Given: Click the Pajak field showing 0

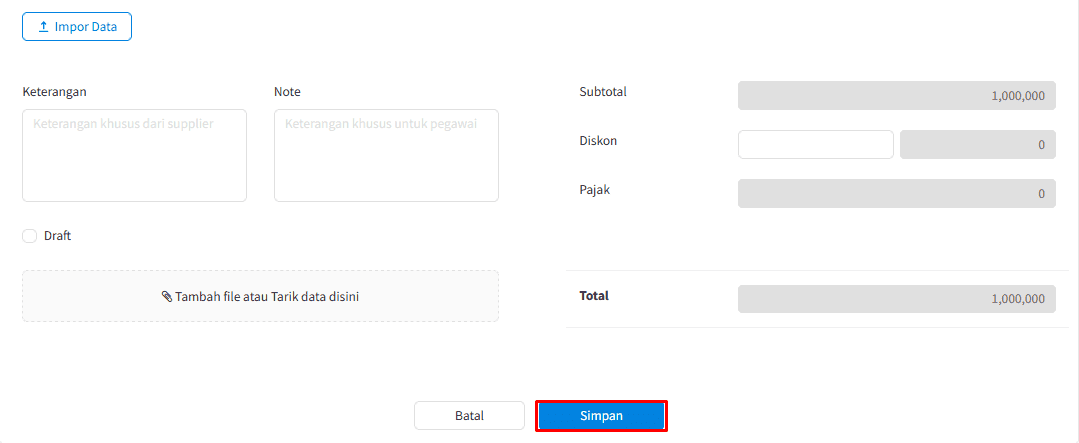Looking at the screenshot, I should [896, 194].
